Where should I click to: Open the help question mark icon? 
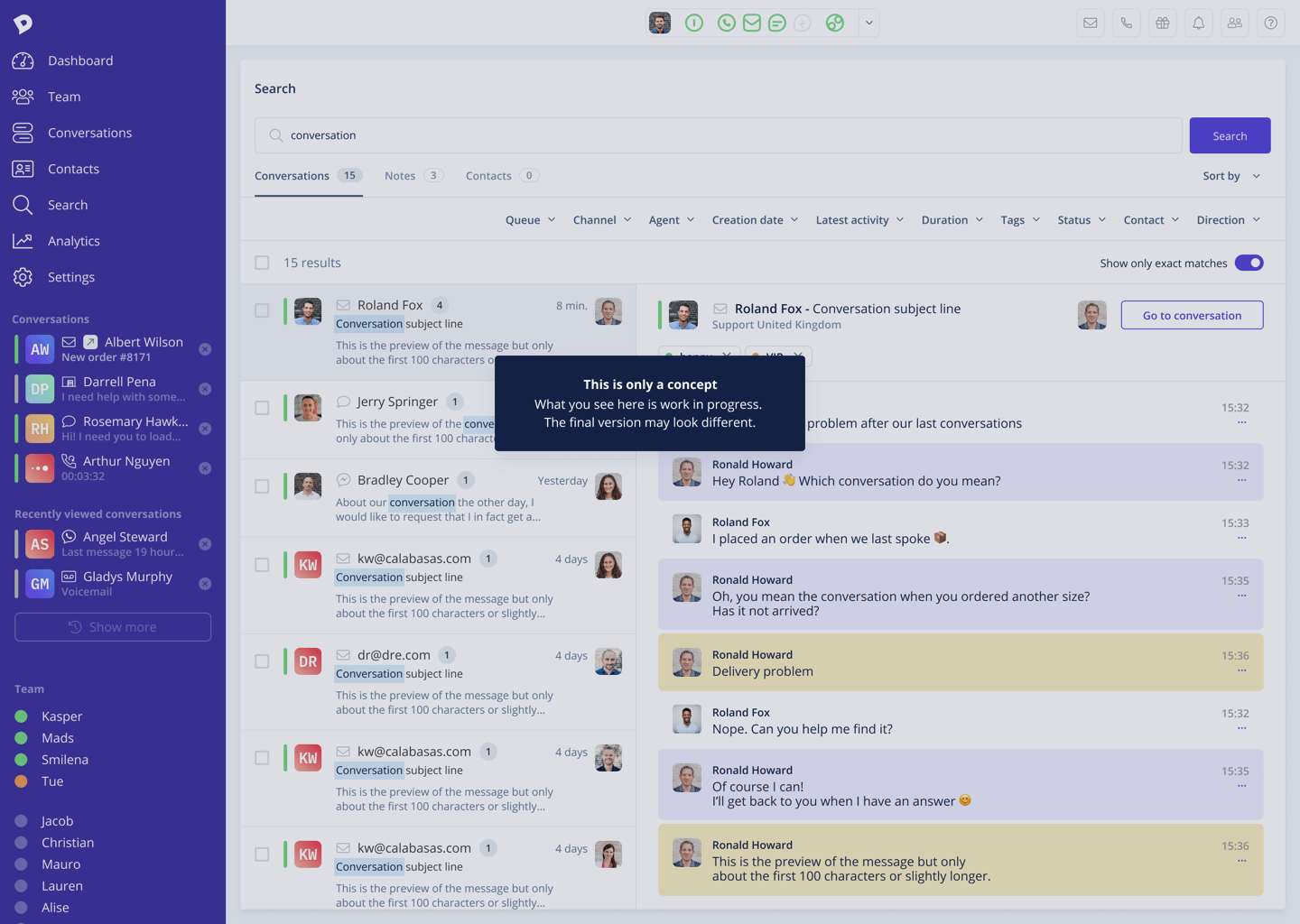point(1270,23)
